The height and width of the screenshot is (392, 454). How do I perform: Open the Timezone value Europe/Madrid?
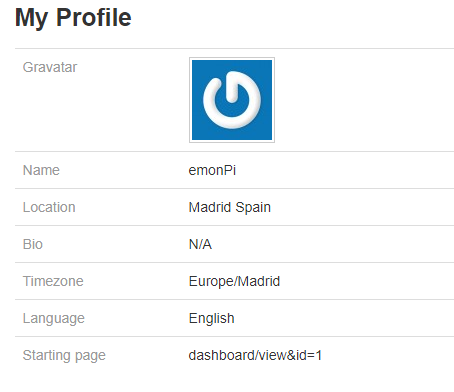click(234, 281)
